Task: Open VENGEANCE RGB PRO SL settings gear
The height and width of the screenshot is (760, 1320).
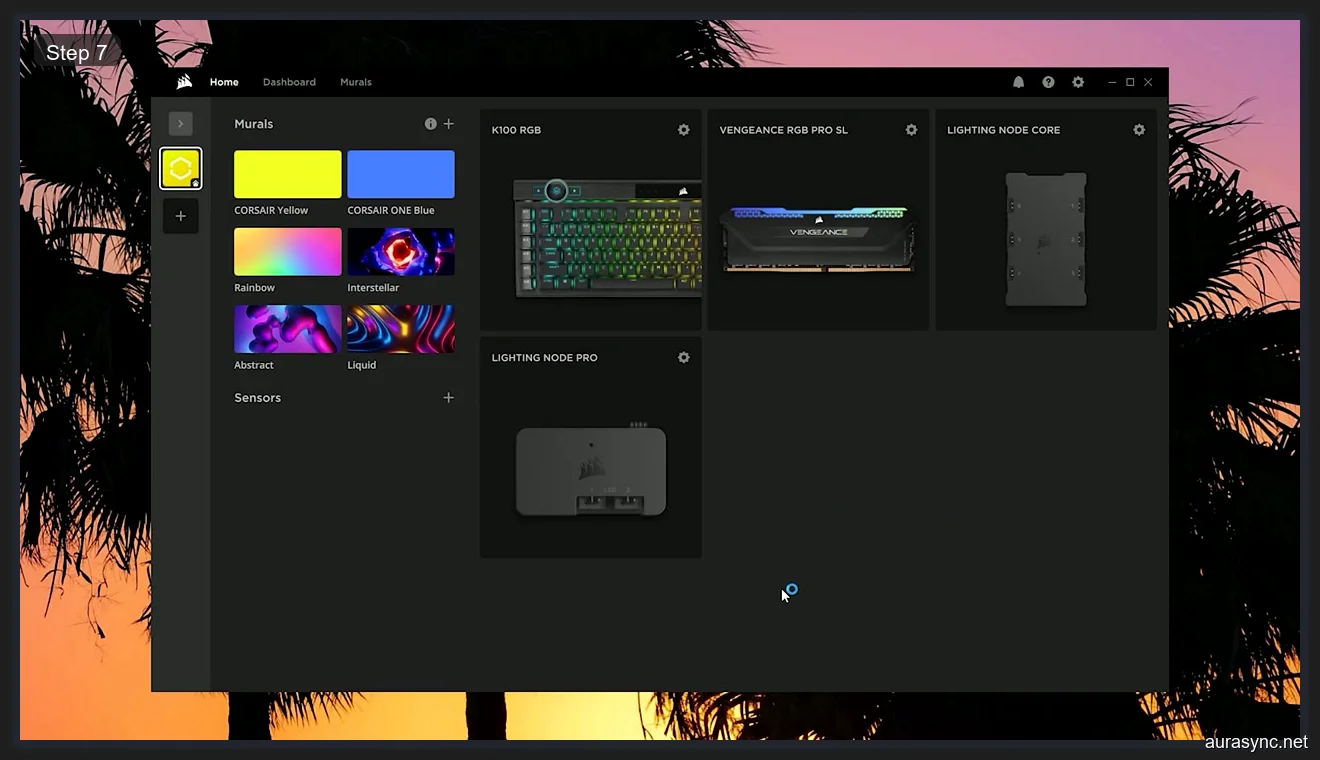Action: click(x=911, y=129)
